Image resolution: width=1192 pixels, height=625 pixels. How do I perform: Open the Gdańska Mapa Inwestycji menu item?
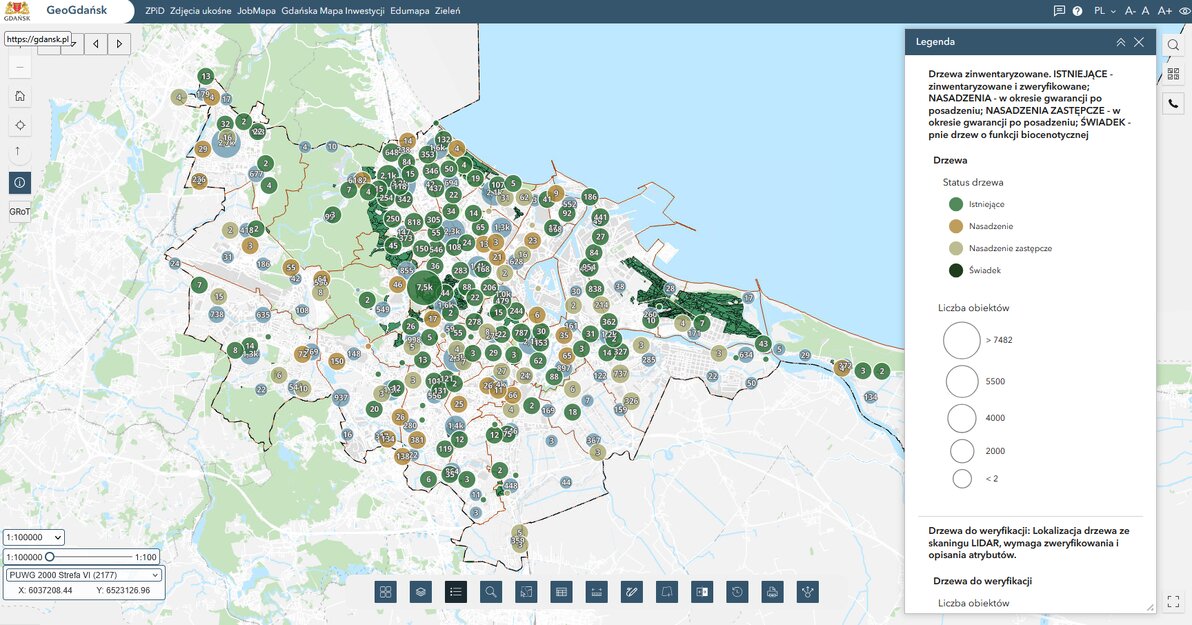point(333,10)
